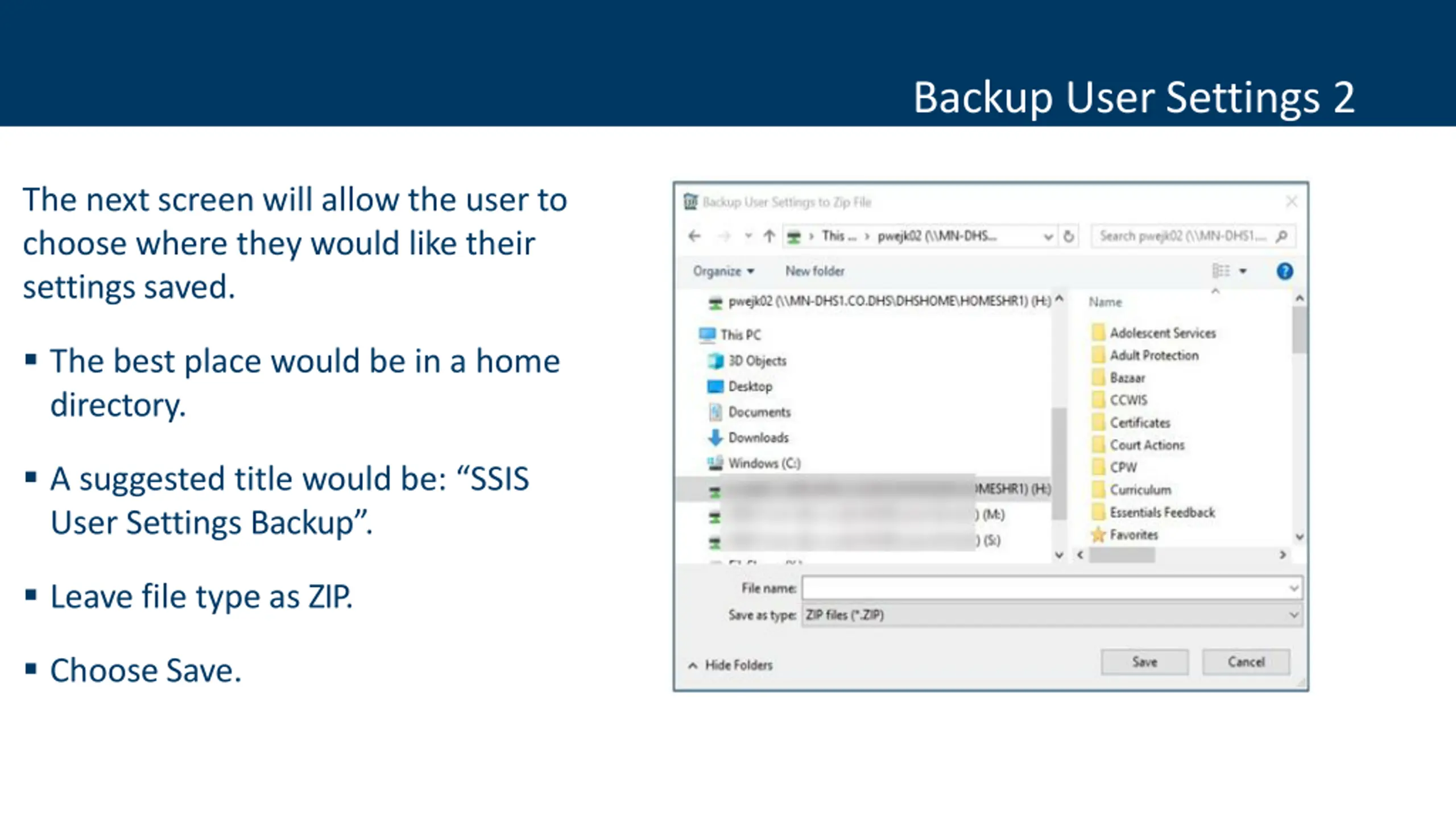Open the recent locations dropdown arrow
1456x819 pixels.
point(748,236)
